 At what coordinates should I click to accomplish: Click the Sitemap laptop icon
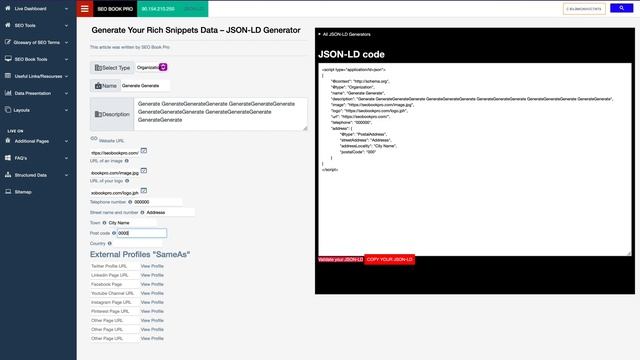coord(8,191)
